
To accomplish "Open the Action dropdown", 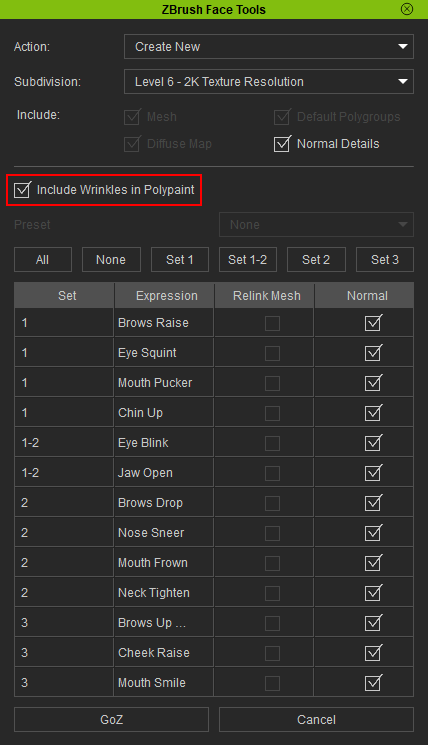I will tap(269, 47).
